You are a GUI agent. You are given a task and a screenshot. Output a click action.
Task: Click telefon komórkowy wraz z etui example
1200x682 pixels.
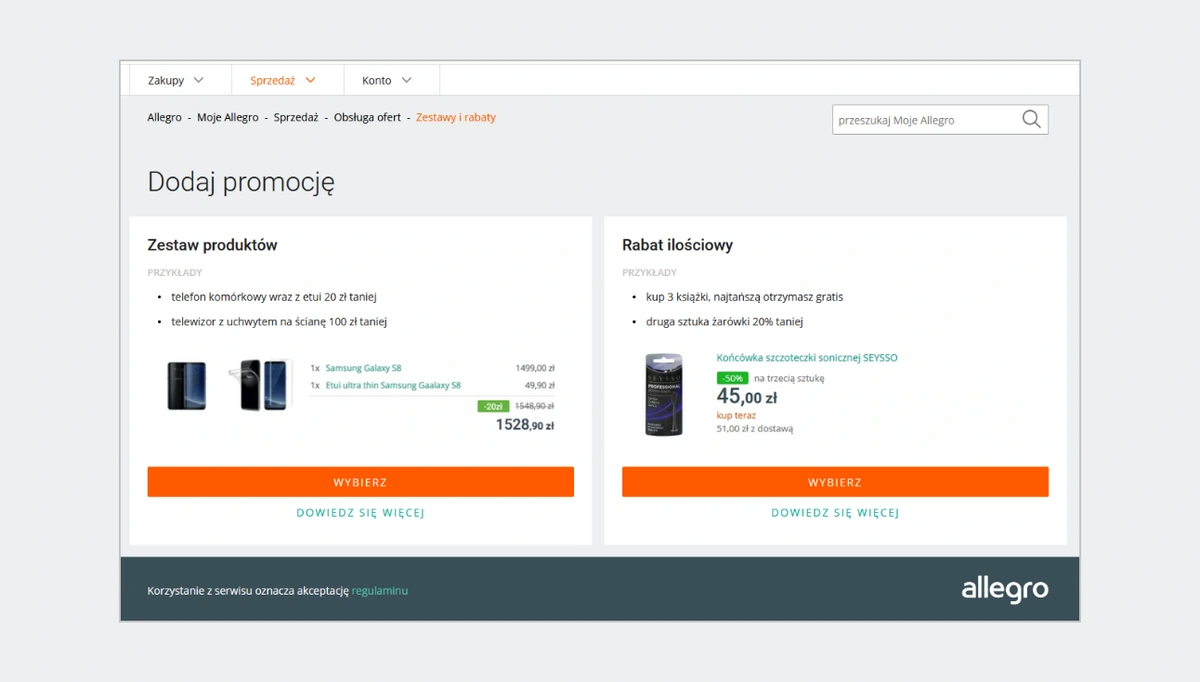[274, 297]
